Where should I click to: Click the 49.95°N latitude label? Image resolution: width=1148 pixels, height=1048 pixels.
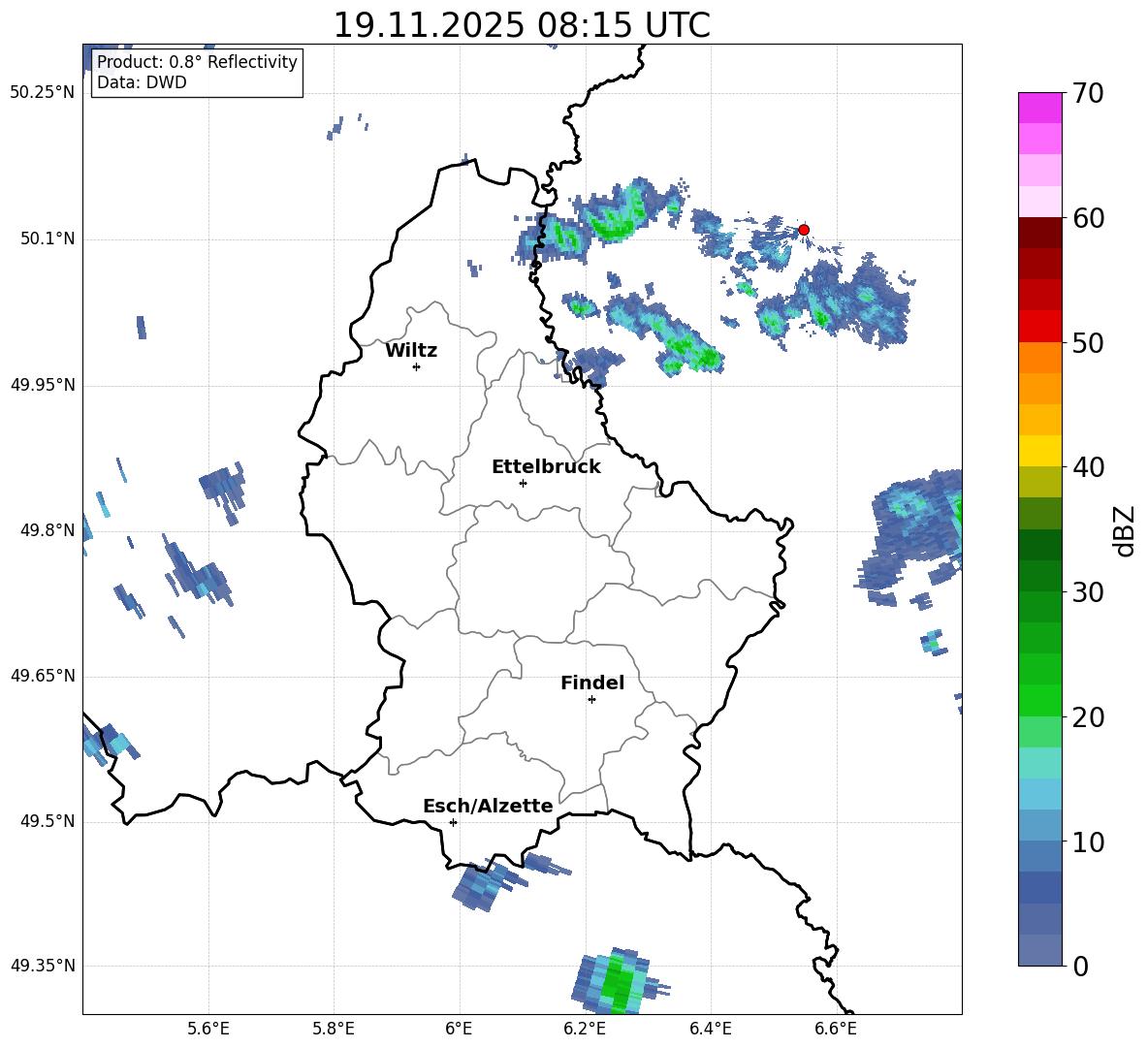[x=43, y=385]
